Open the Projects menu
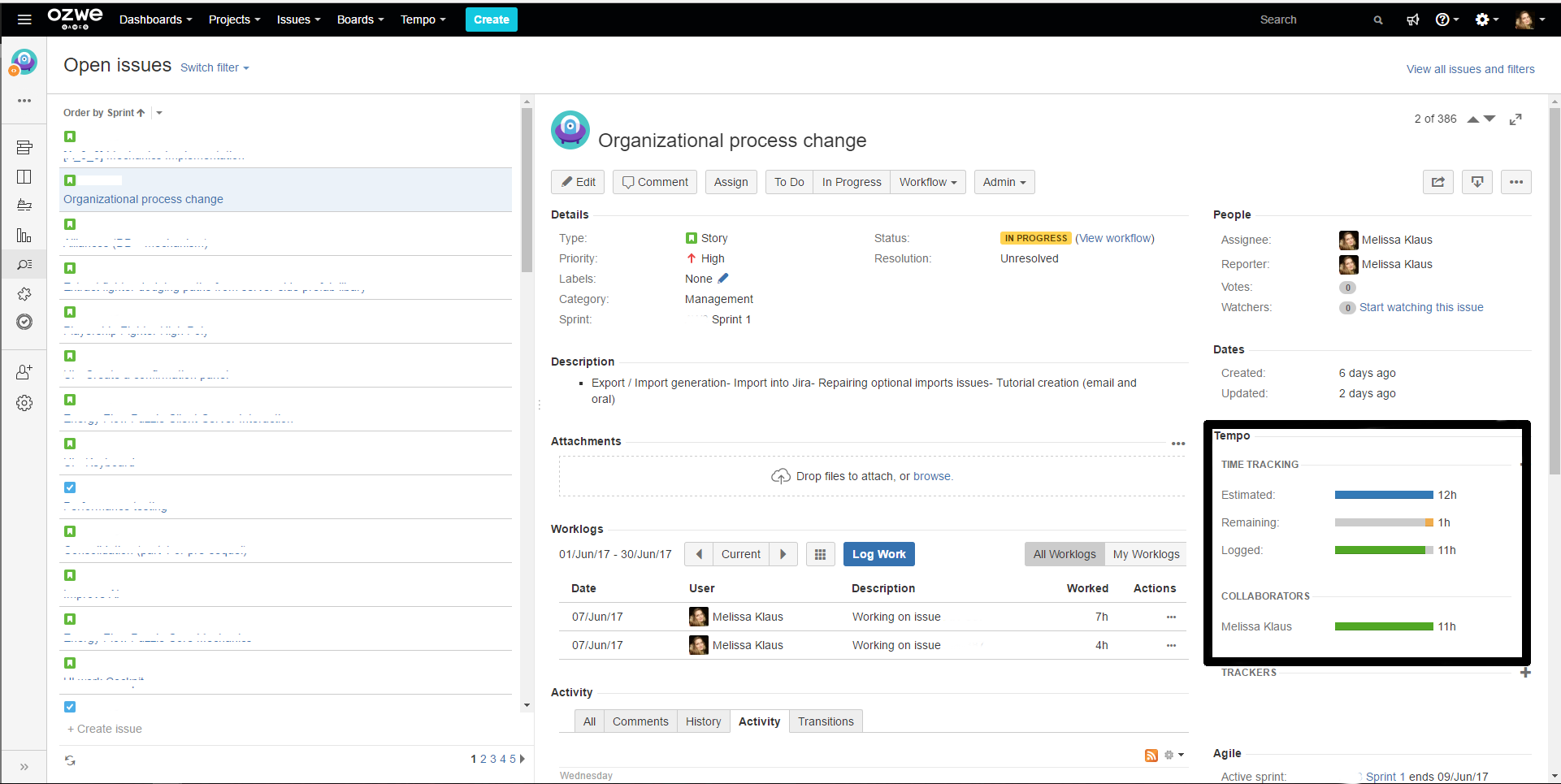The height and width of the screenshot is (784, 1561). click(234, 19)
